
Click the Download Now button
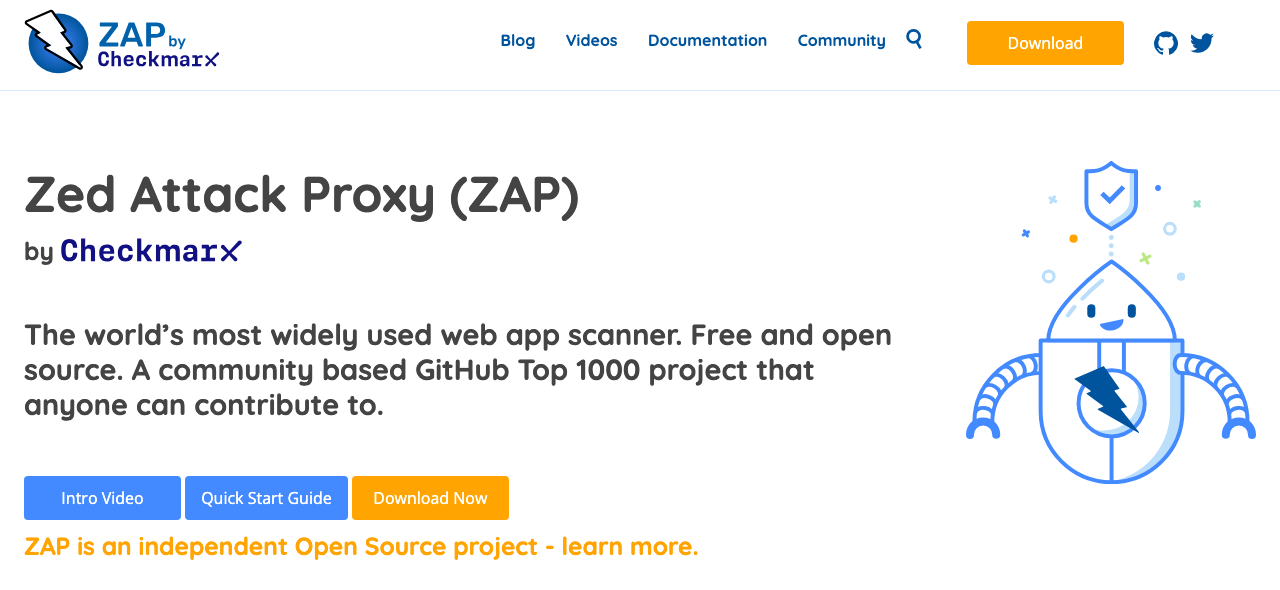[430, 498]
